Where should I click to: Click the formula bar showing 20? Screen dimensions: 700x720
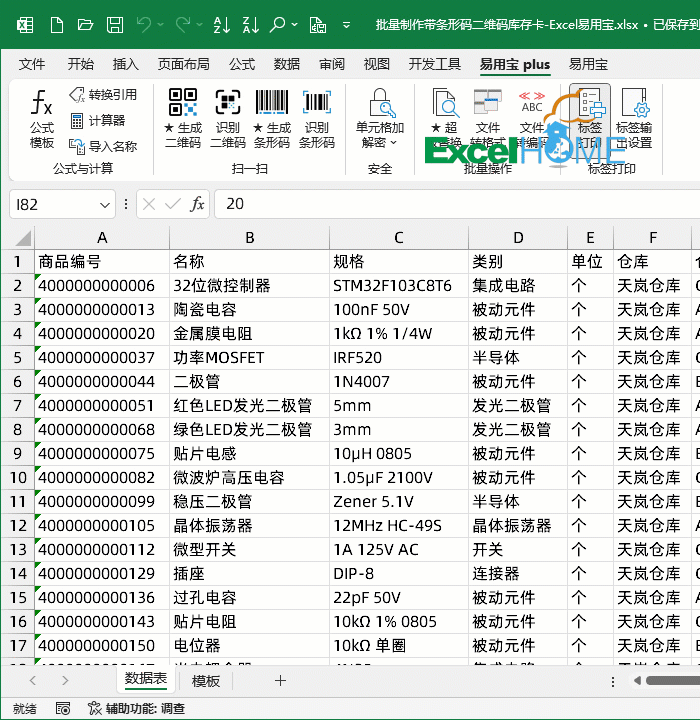pyautogui.click(x=457, y=204)
